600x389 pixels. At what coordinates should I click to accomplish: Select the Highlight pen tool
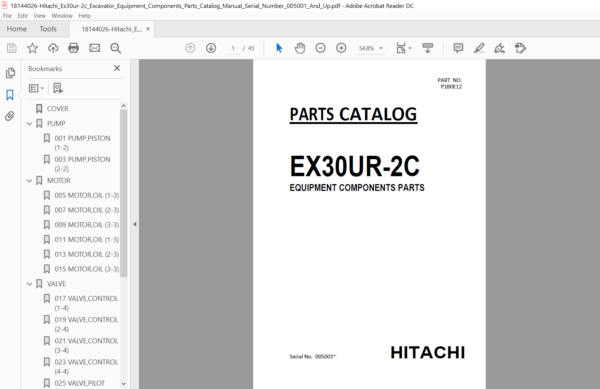pos(479,48)
